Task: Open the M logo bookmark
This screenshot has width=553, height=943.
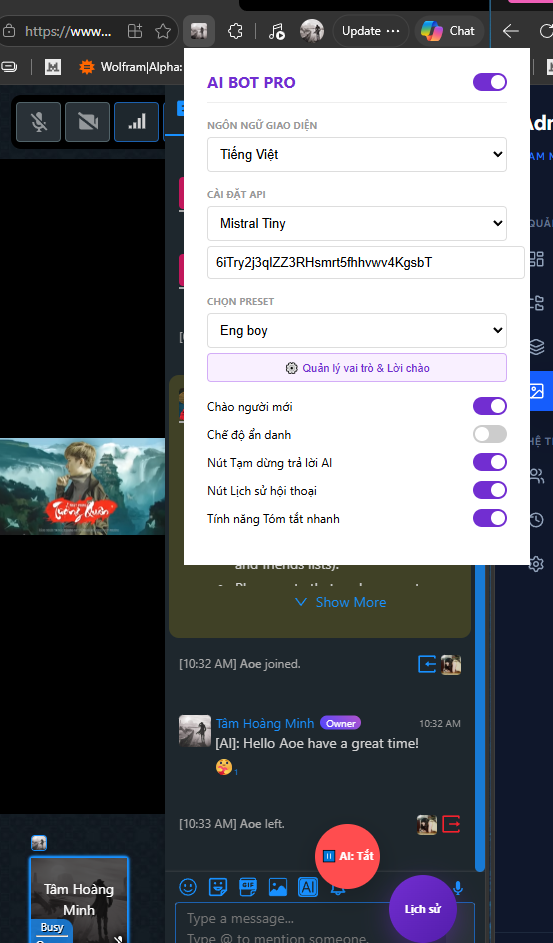Action: 53,67
